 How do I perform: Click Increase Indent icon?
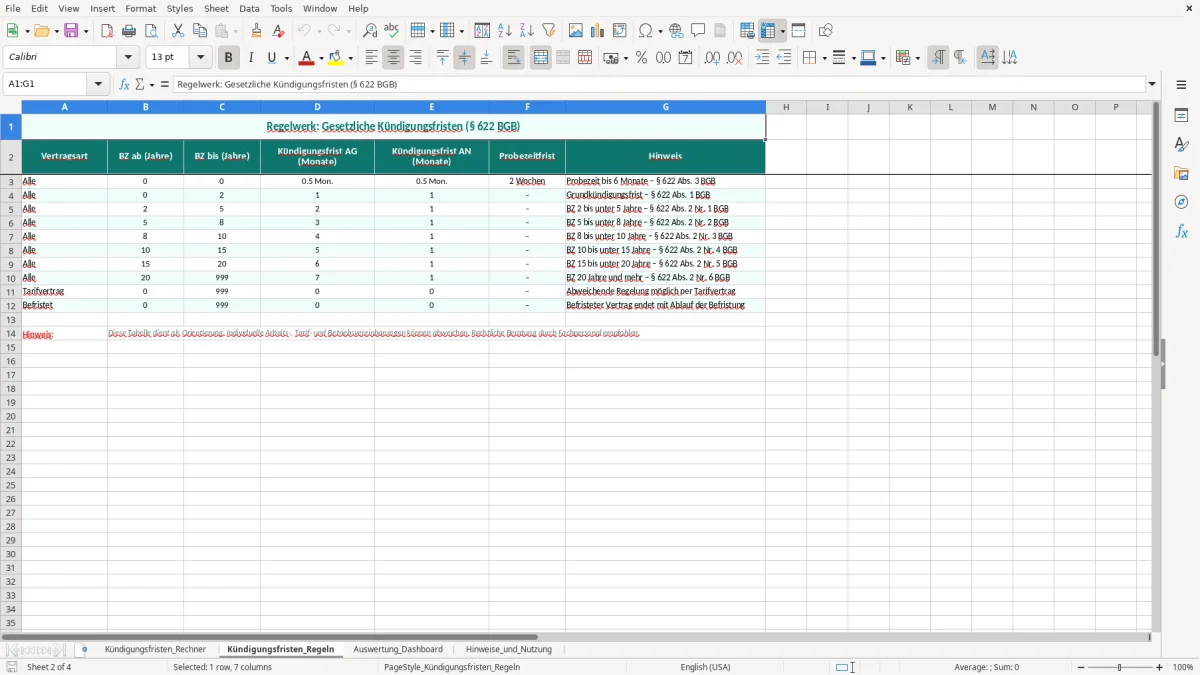pos(762,58)
